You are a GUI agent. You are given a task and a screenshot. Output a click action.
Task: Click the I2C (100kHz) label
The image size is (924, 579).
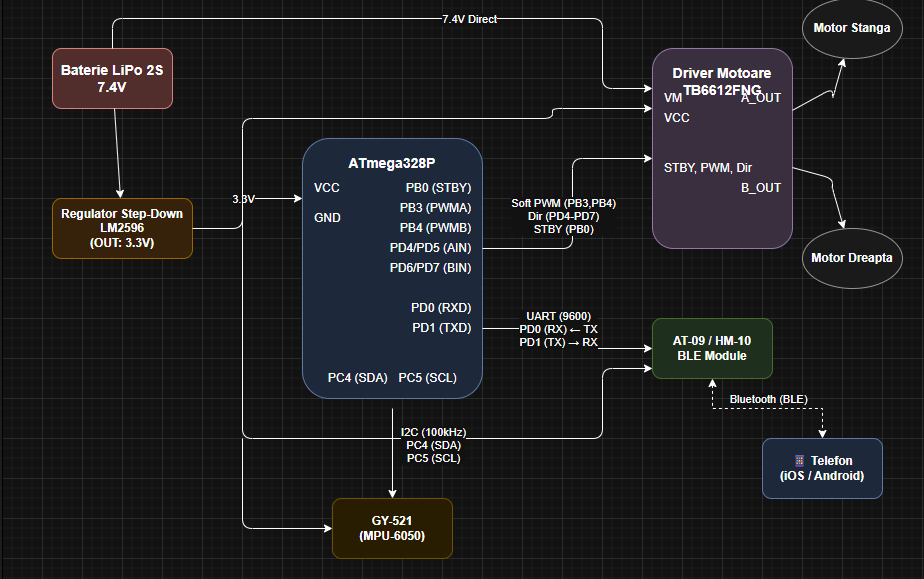[x=434, y=432]
